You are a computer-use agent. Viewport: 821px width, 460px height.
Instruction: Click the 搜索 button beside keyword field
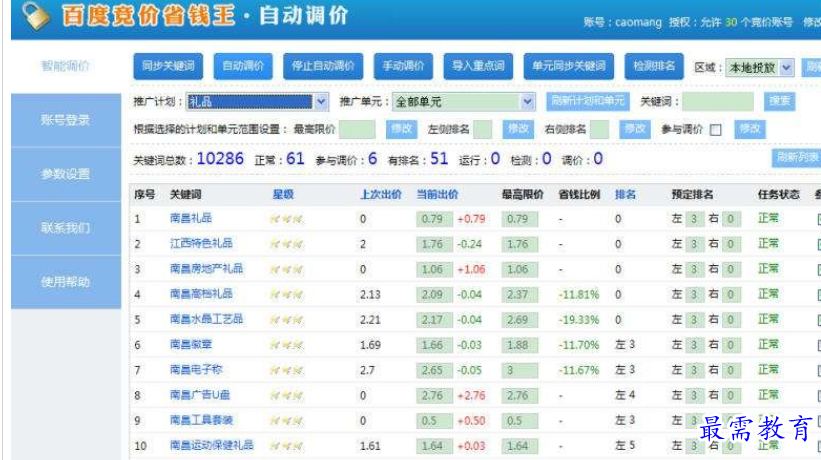pyautogui.click(x=779, y=101)
